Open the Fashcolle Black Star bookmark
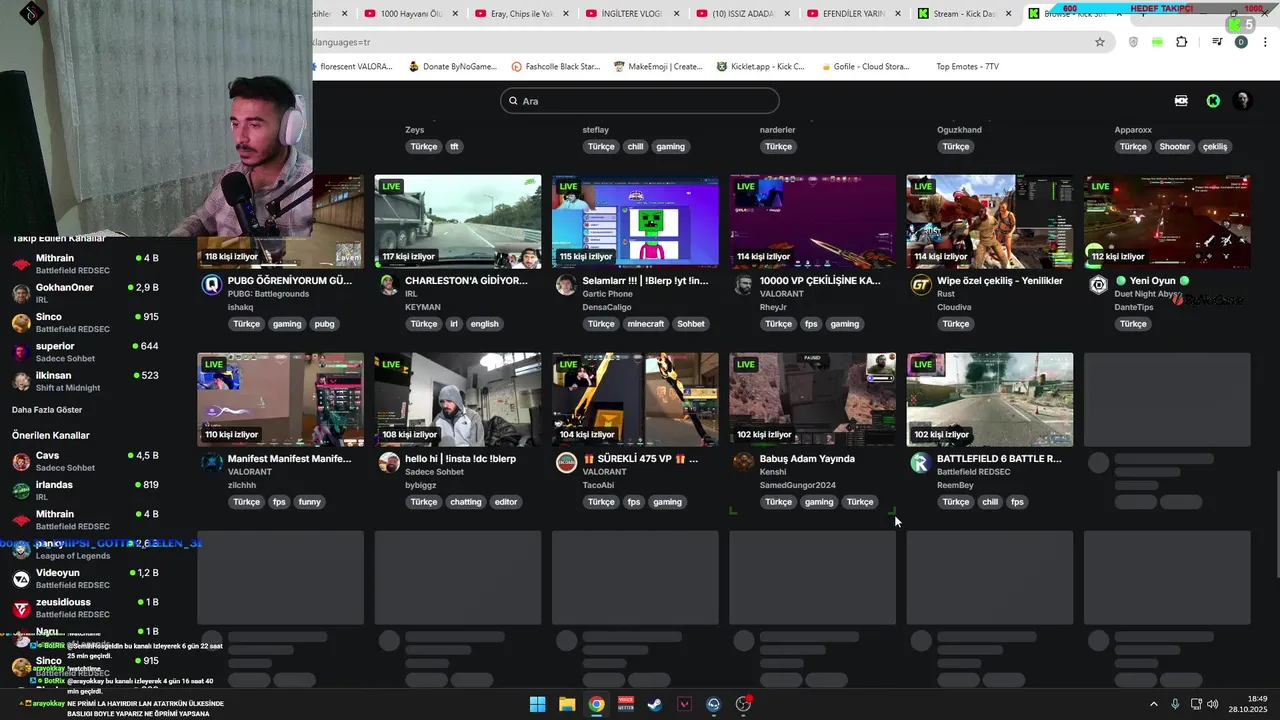This screenshot has height=720, width=1280. [555, 67]
